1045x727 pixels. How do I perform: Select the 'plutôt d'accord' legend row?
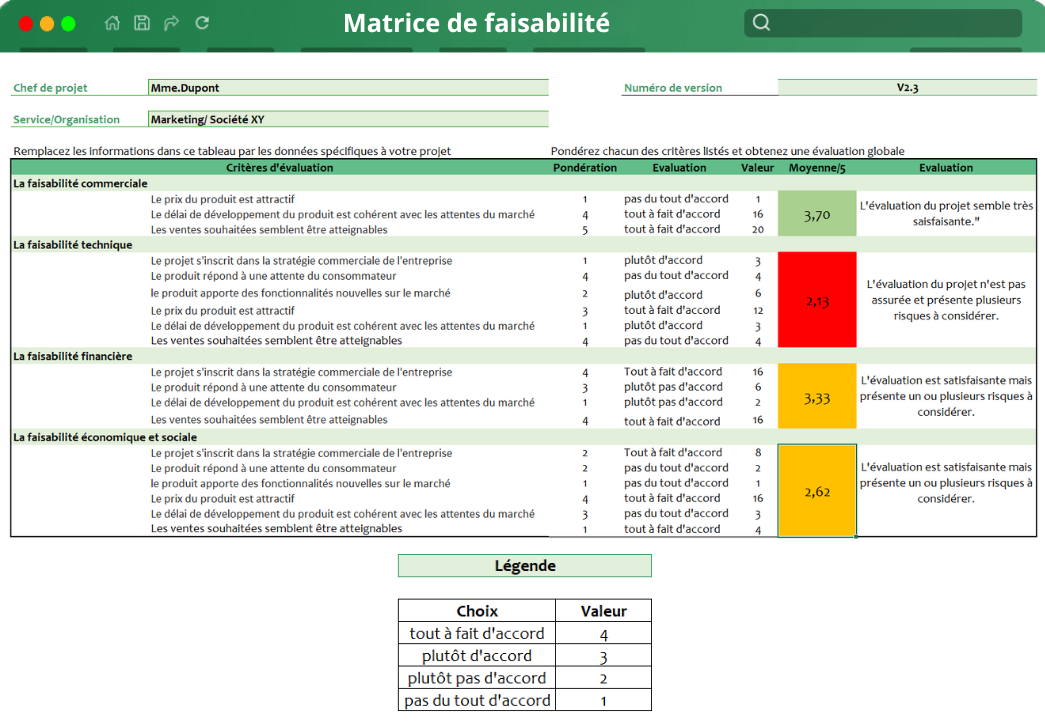(x=477, y=655)
